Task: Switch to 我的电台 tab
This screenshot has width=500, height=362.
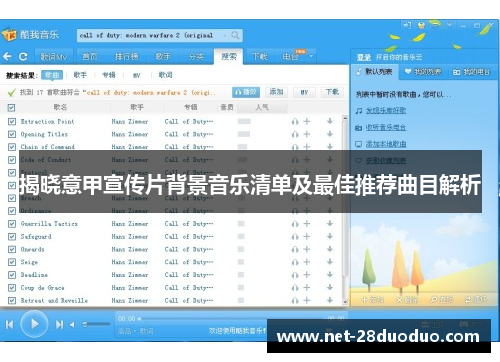Action: [472, 72]
